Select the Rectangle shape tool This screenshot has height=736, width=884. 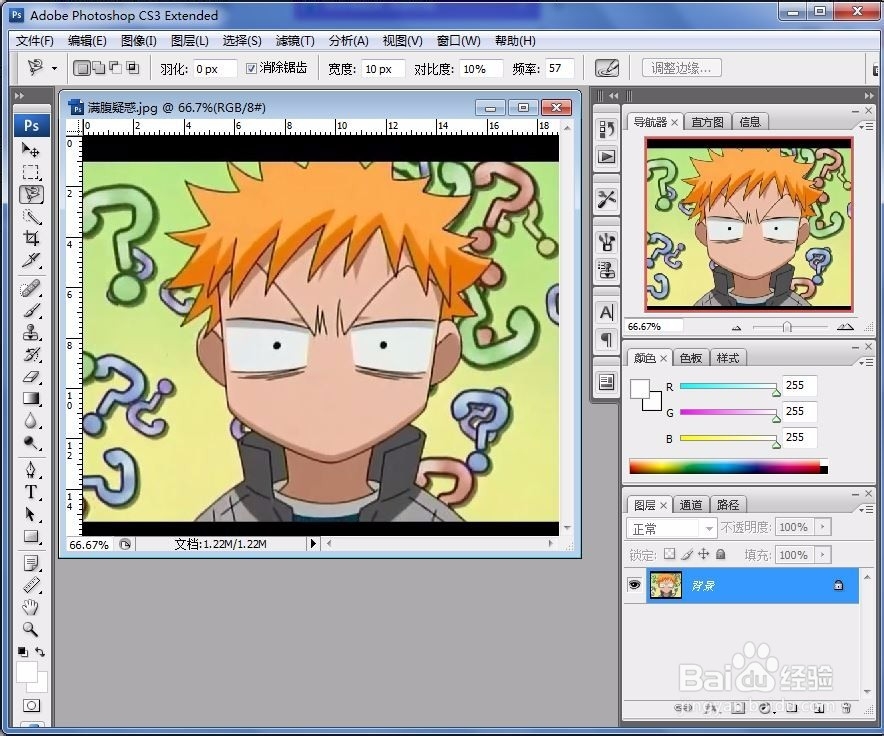point(31,536)
